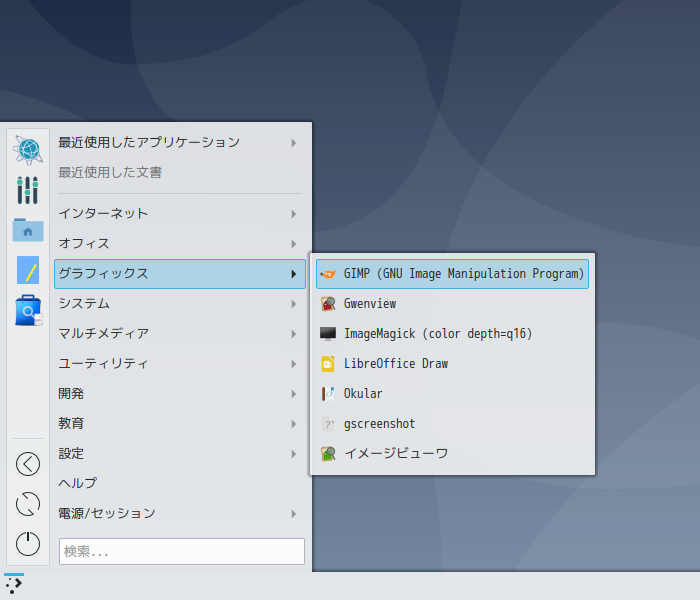Expand the システム category arrow

[293, 304]
